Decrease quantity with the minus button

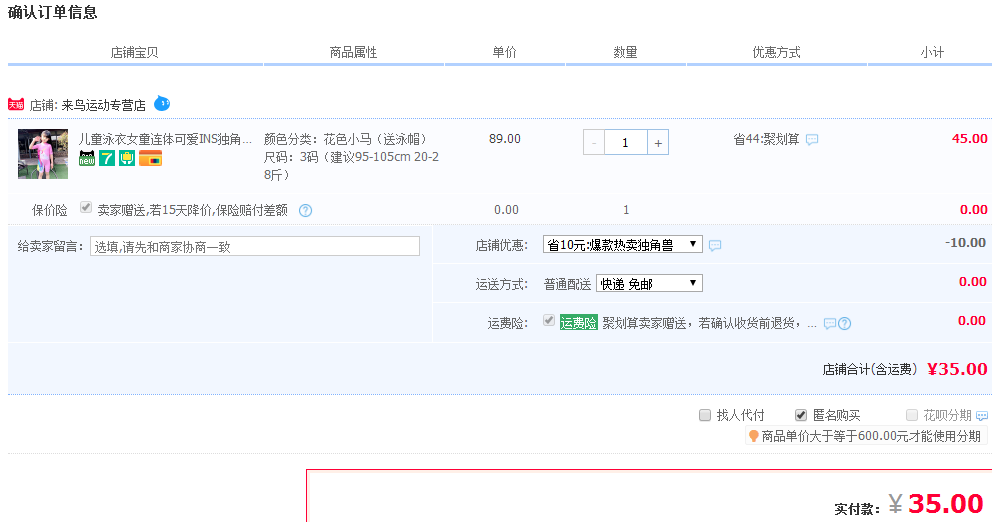pyautogui.click(x=593, y=142)
